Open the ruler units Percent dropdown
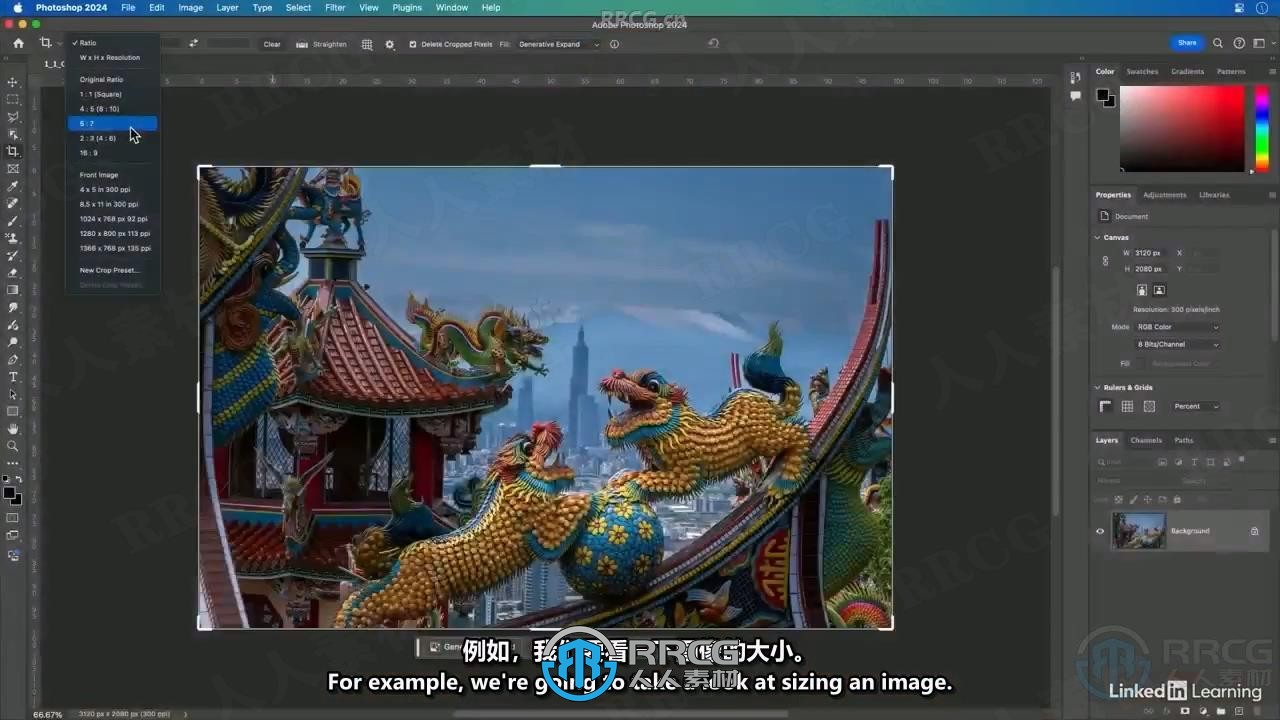 point(1196,406)
